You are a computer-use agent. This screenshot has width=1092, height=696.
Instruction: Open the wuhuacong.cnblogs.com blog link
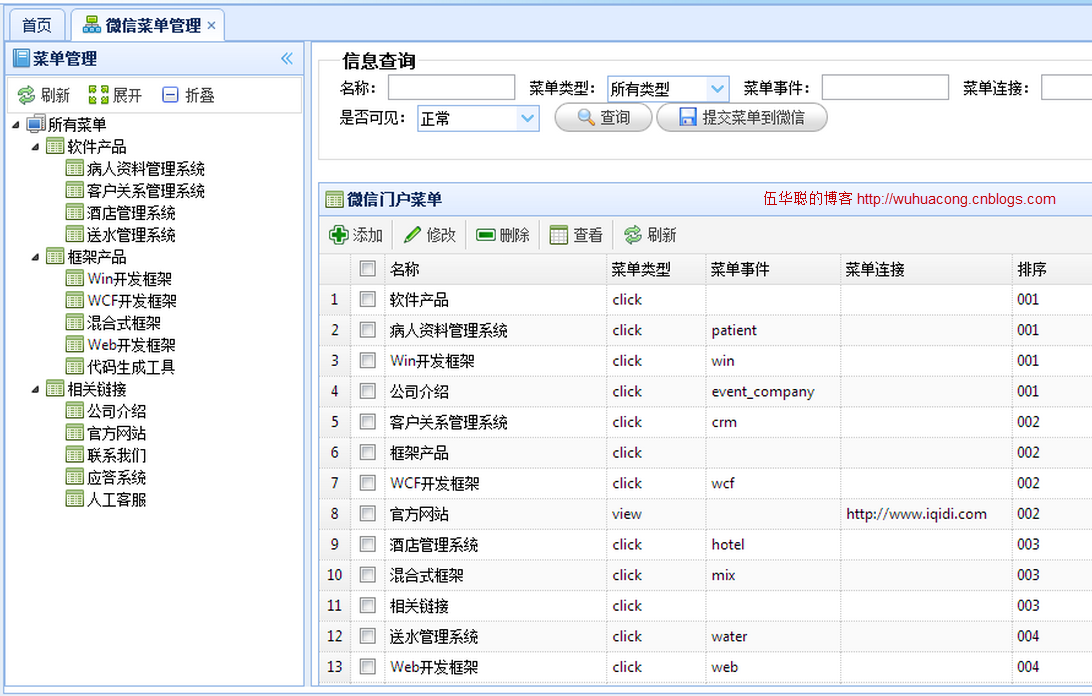(x=956, y=199)
